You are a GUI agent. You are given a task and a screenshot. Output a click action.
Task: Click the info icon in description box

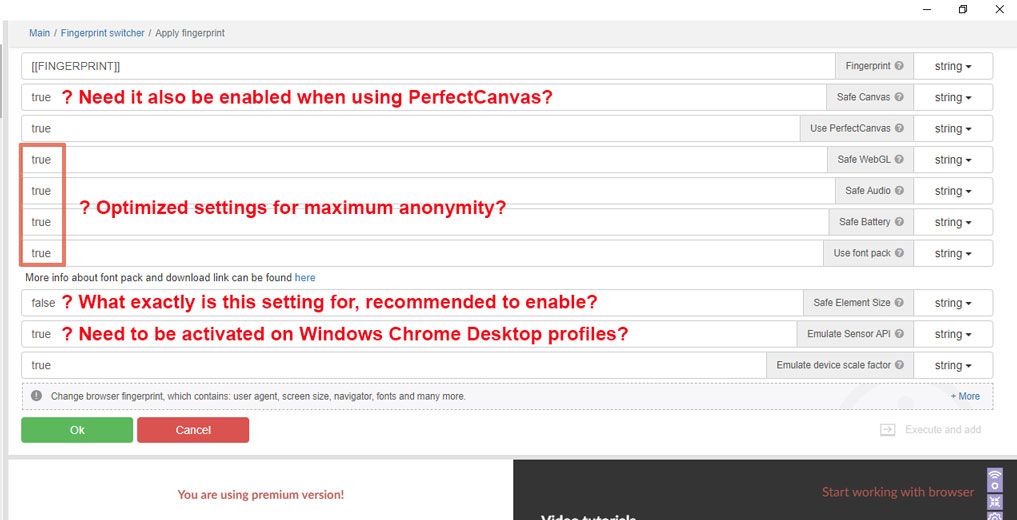click(36, 396)
